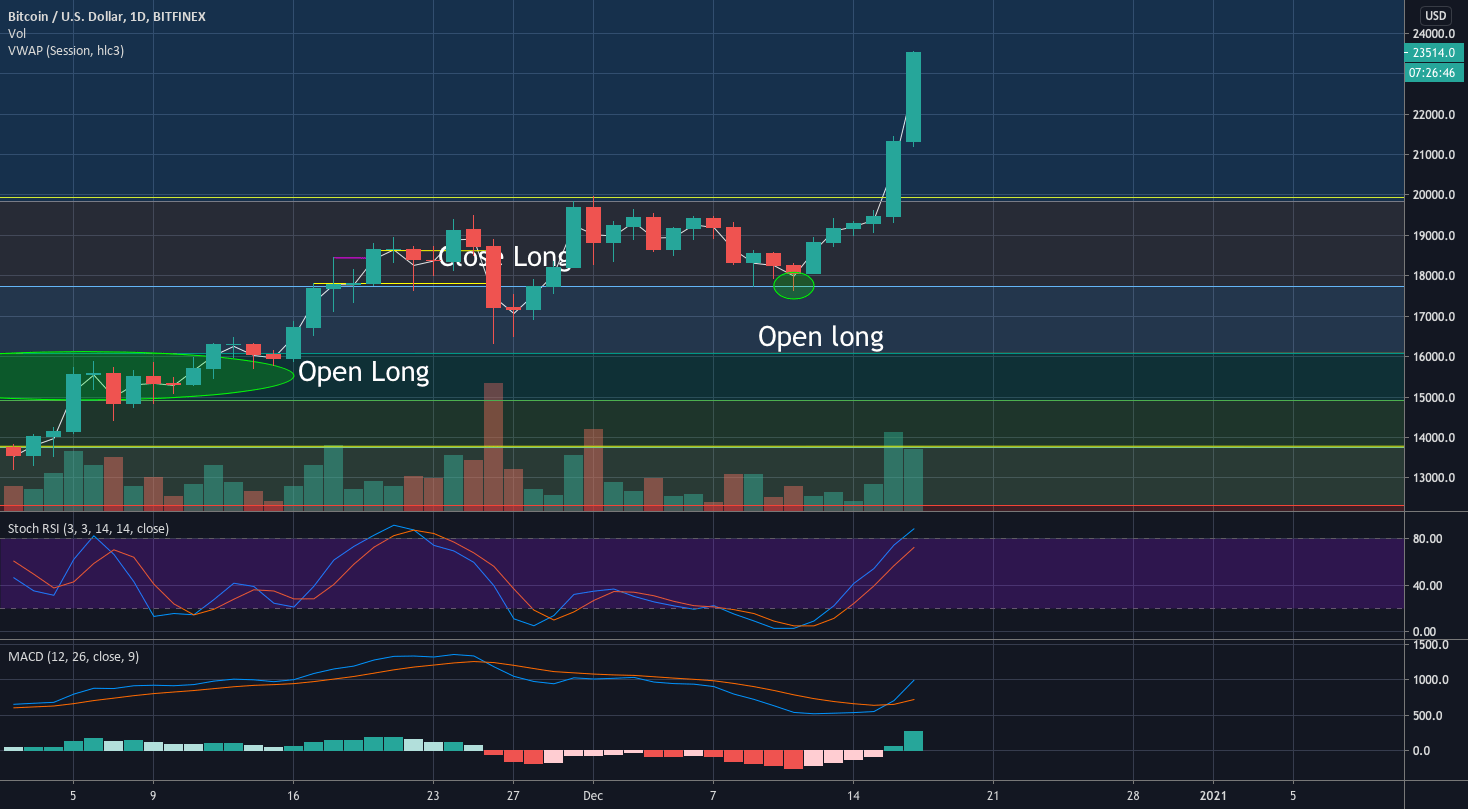Image resolution: width=1468 pixels, height=809 pixels.
Task: Click the Close Long annotation text
Action: point(504,256)
